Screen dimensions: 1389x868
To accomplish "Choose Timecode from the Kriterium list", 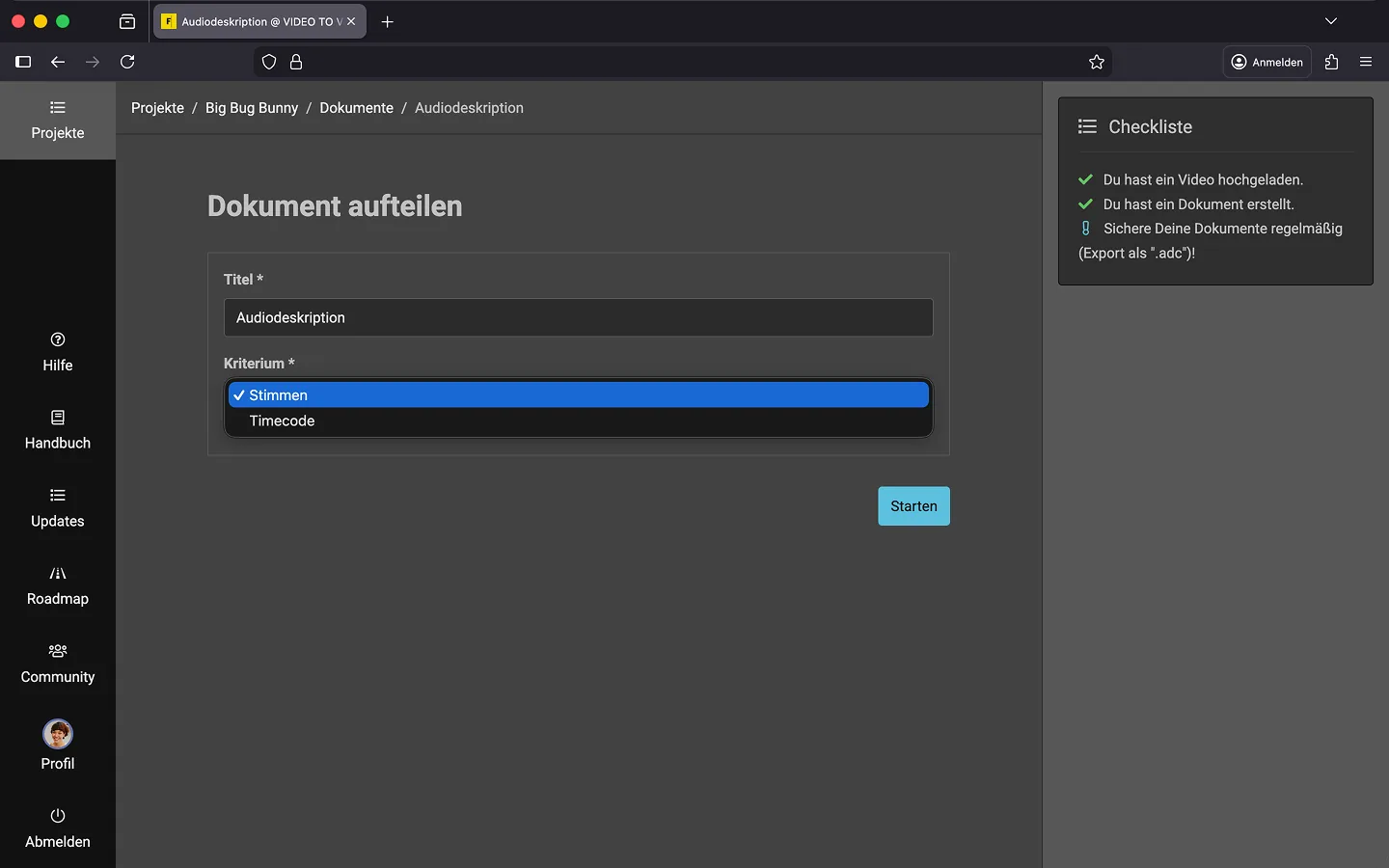I will tap(578, 421).
